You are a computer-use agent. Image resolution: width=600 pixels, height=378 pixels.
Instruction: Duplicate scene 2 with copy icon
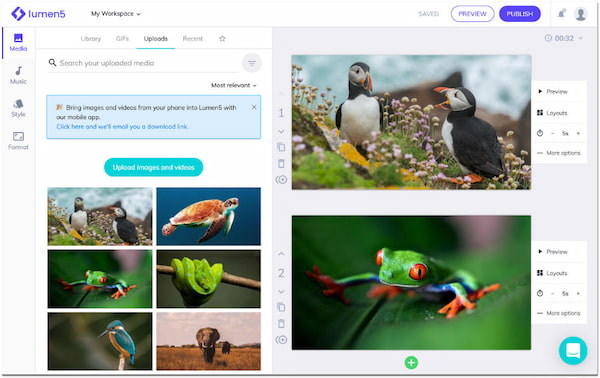(281, 307)
